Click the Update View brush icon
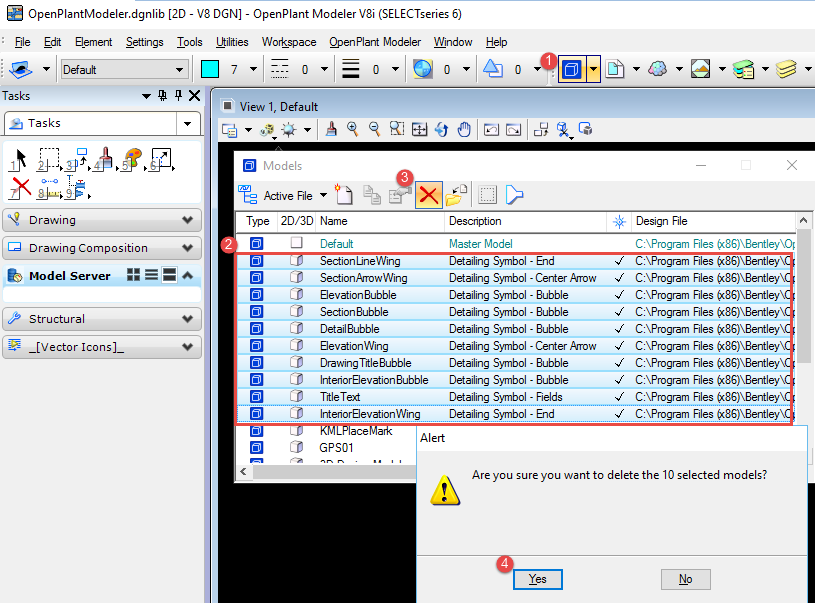The image size is (815, 603). point(331,129)
